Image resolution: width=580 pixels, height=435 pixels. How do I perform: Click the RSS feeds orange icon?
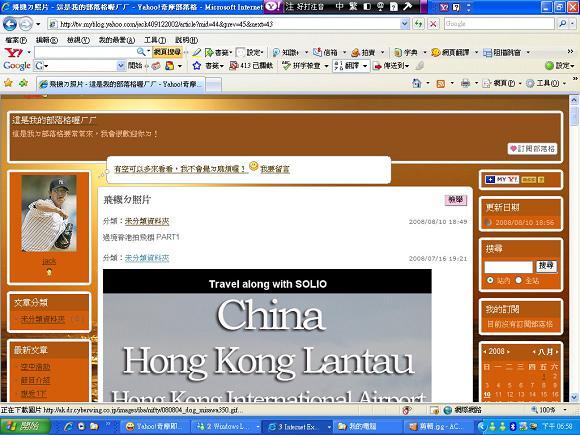(441, 84)
